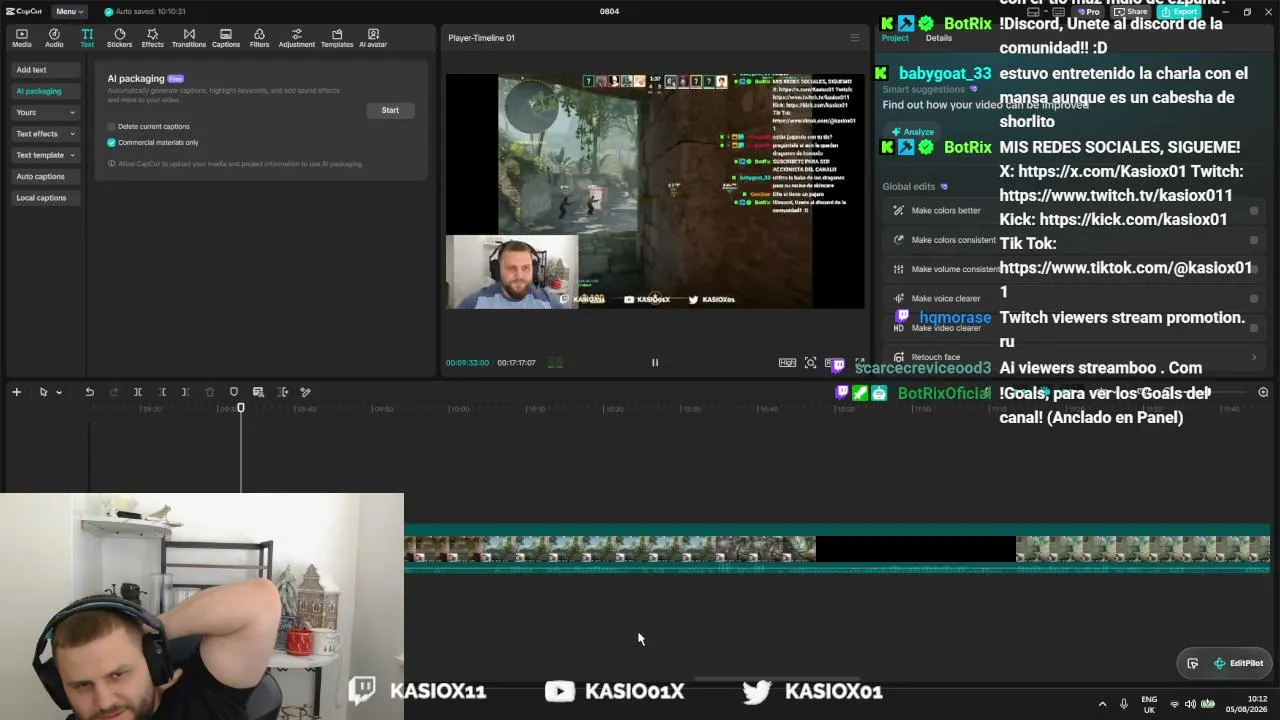1280x720 pixels.
Task: Click the Export button
Action: click(x=1179, y=11)
